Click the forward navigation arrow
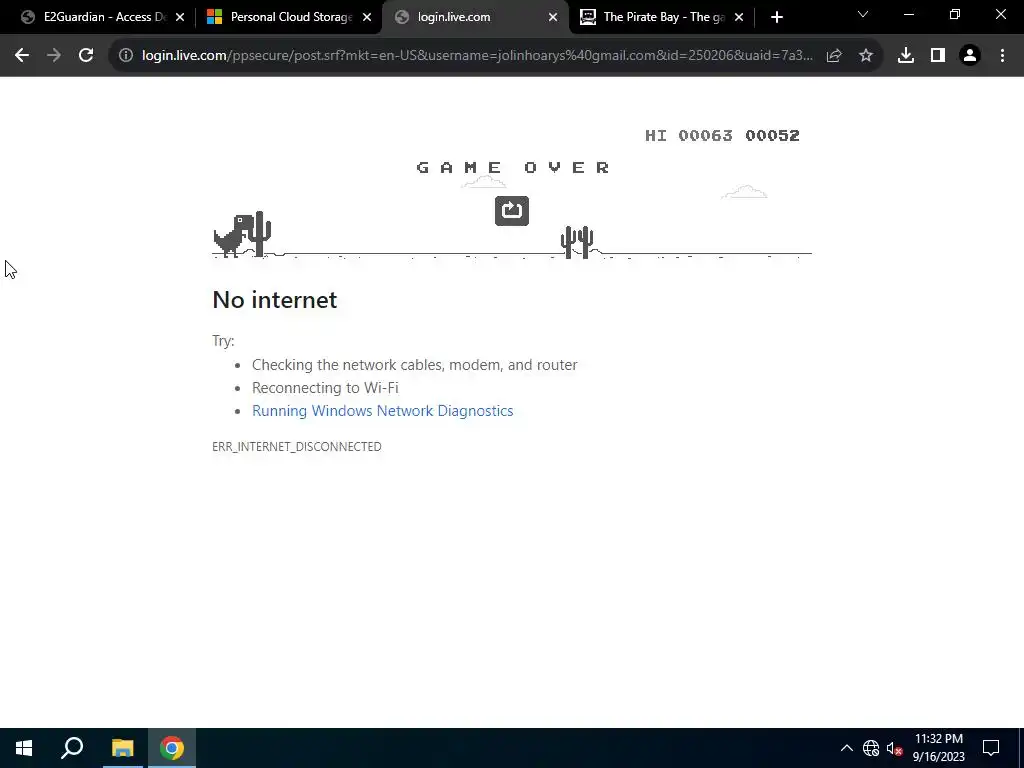Screen dimensions: 1024x768 54,56
